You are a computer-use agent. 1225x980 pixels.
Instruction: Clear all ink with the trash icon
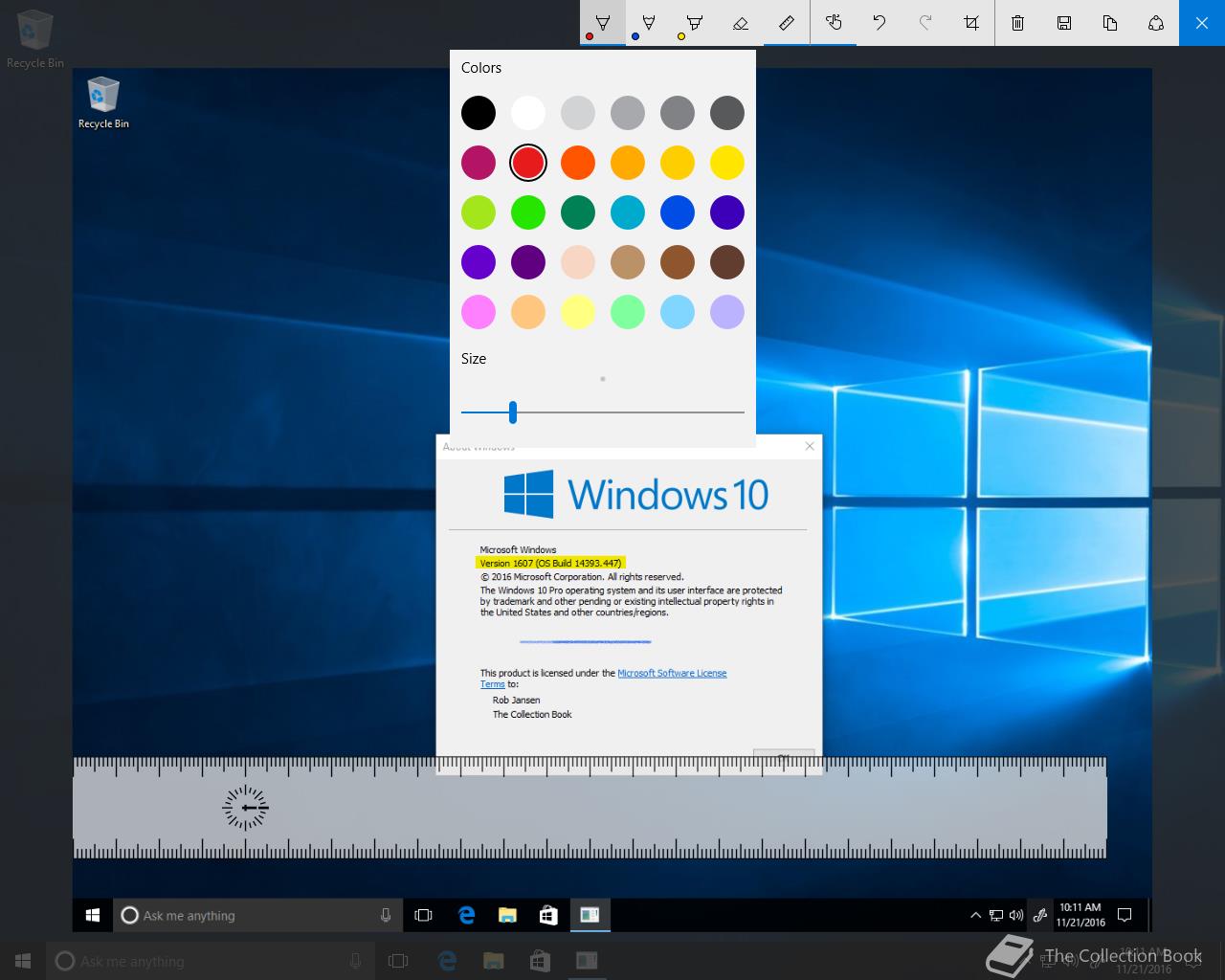1018,23
